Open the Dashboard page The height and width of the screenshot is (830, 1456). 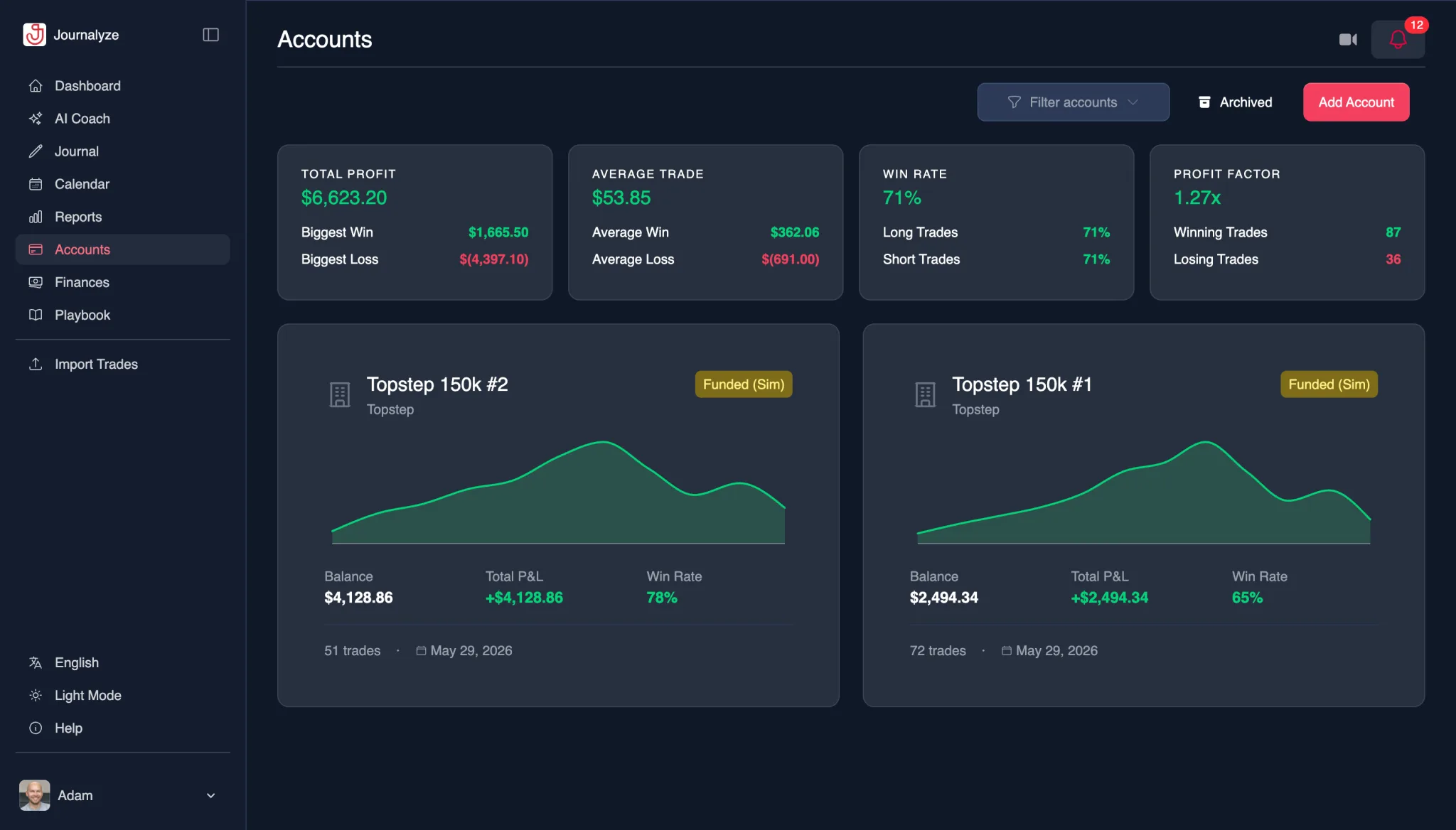click(x=122, y=86)
